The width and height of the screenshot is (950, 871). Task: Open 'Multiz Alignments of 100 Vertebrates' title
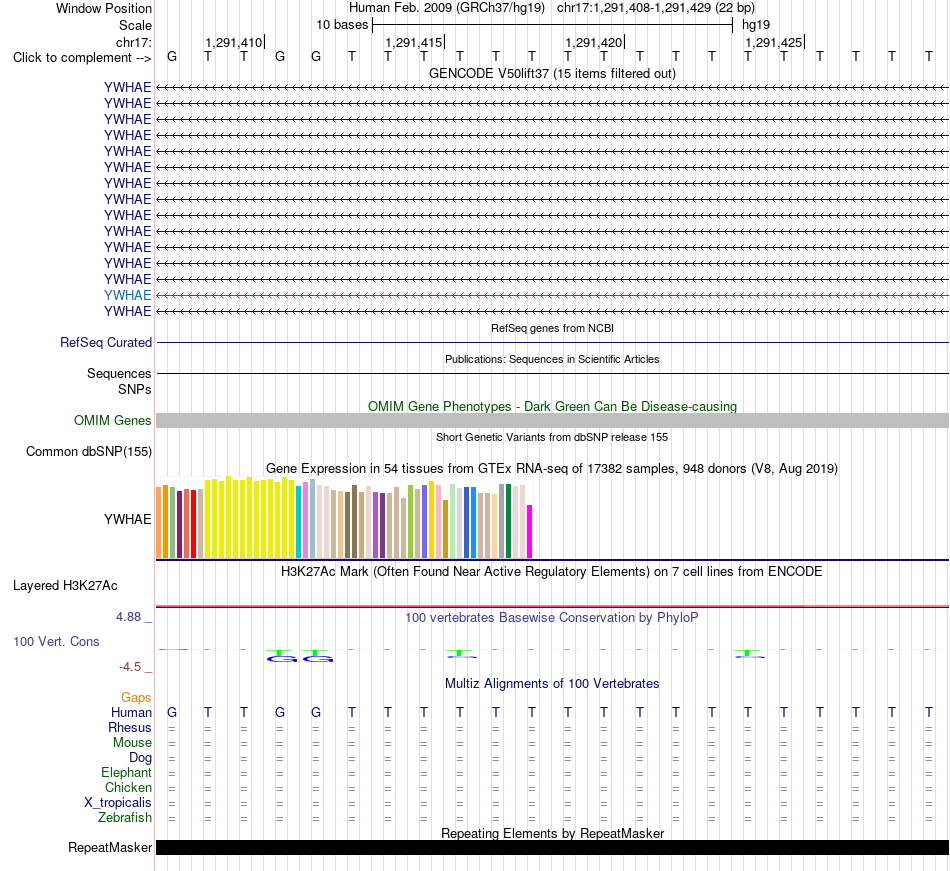(x=552, y=684)
